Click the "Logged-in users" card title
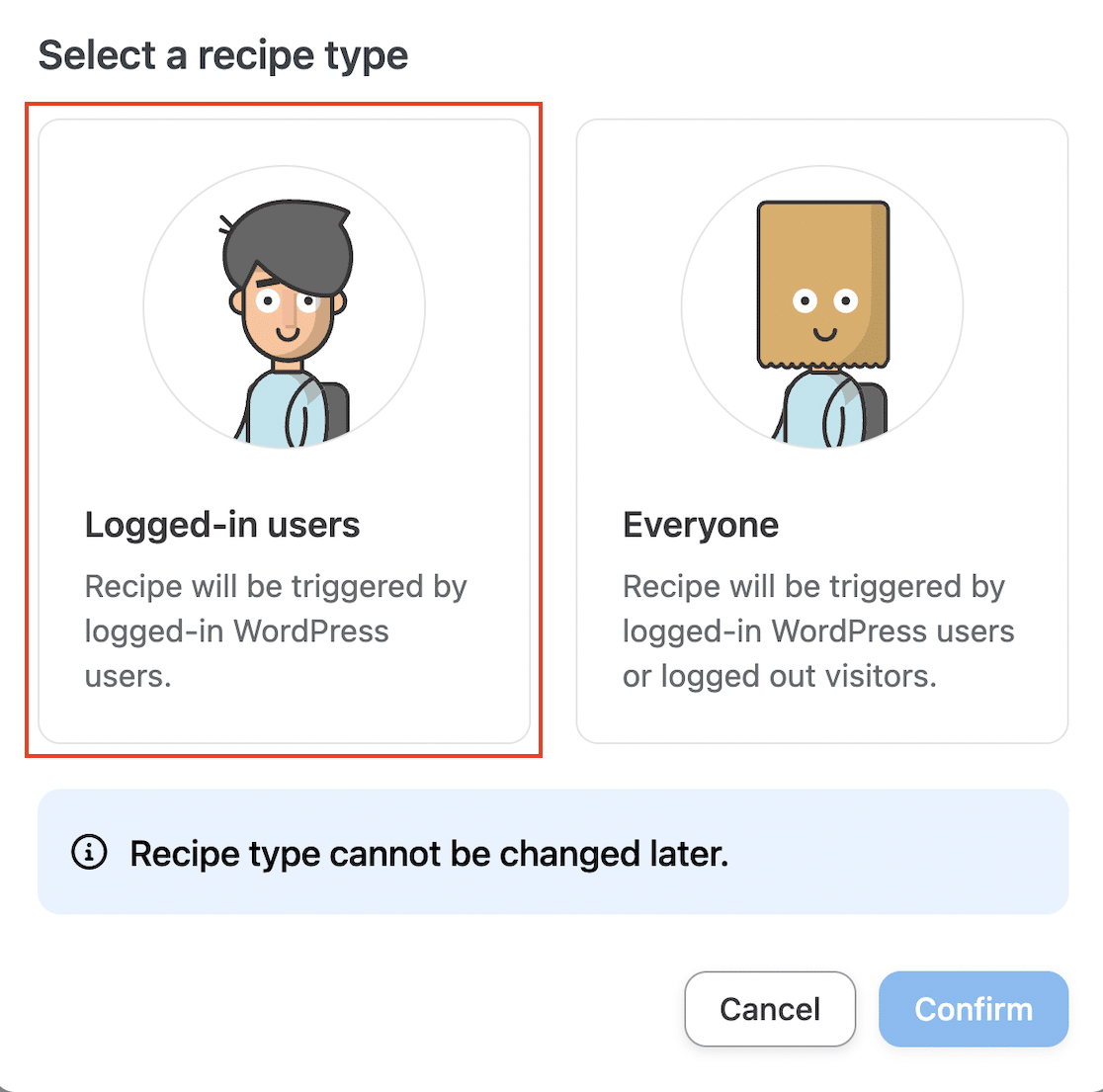The height and width of the screenshot is (1092, 1103). pos(222,525)
